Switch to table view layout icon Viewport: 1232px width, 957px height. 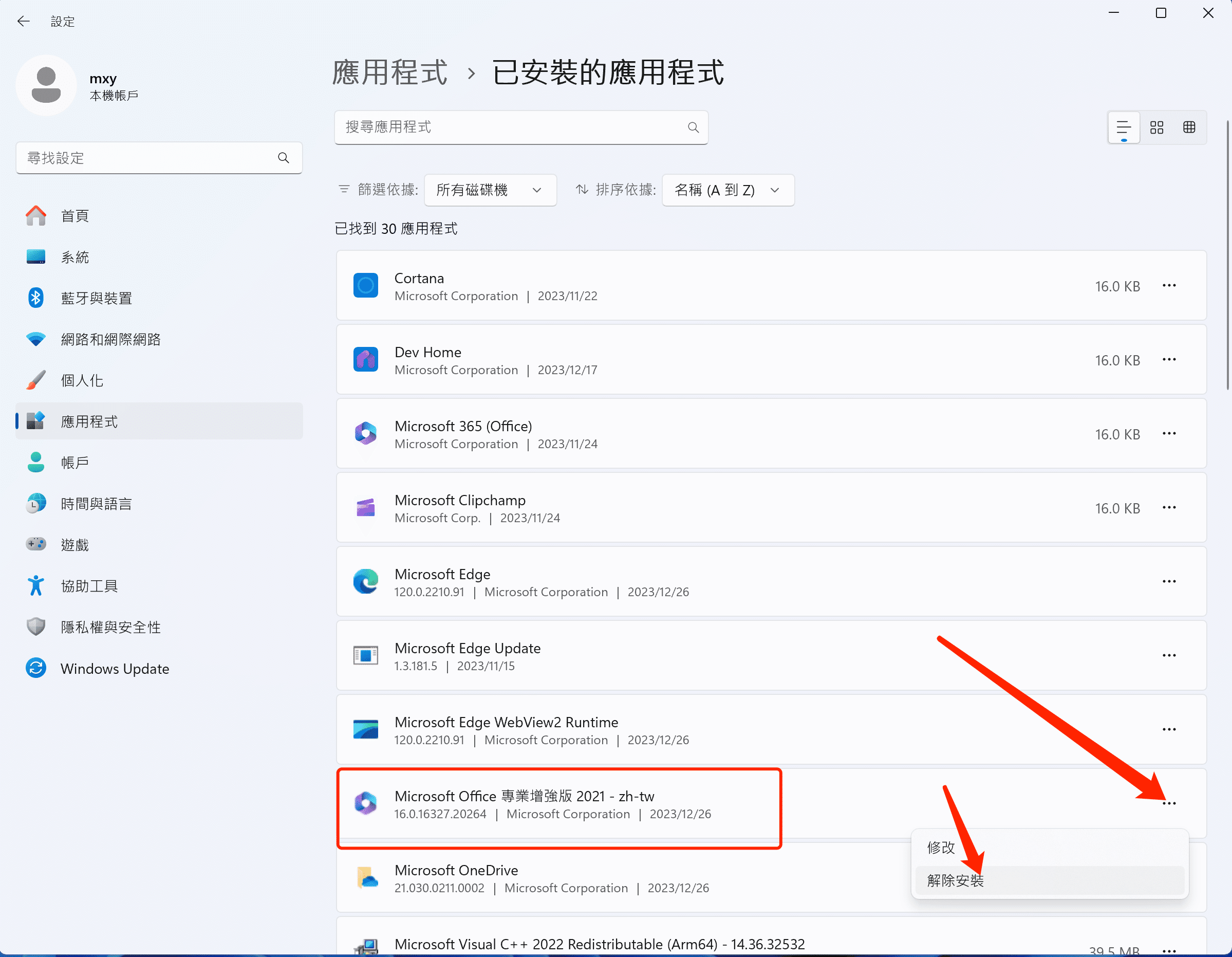[x=1189, y=127]
